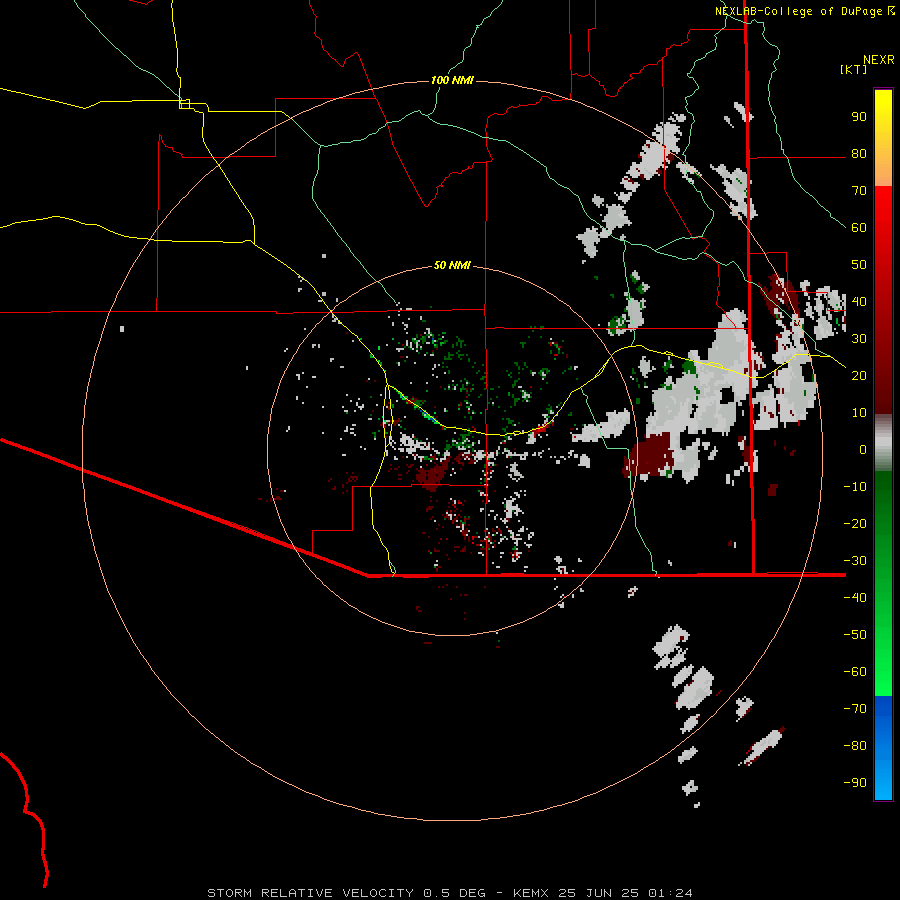
Task: Click the -90 value on the velocity scale
Action: pos(855,783)
